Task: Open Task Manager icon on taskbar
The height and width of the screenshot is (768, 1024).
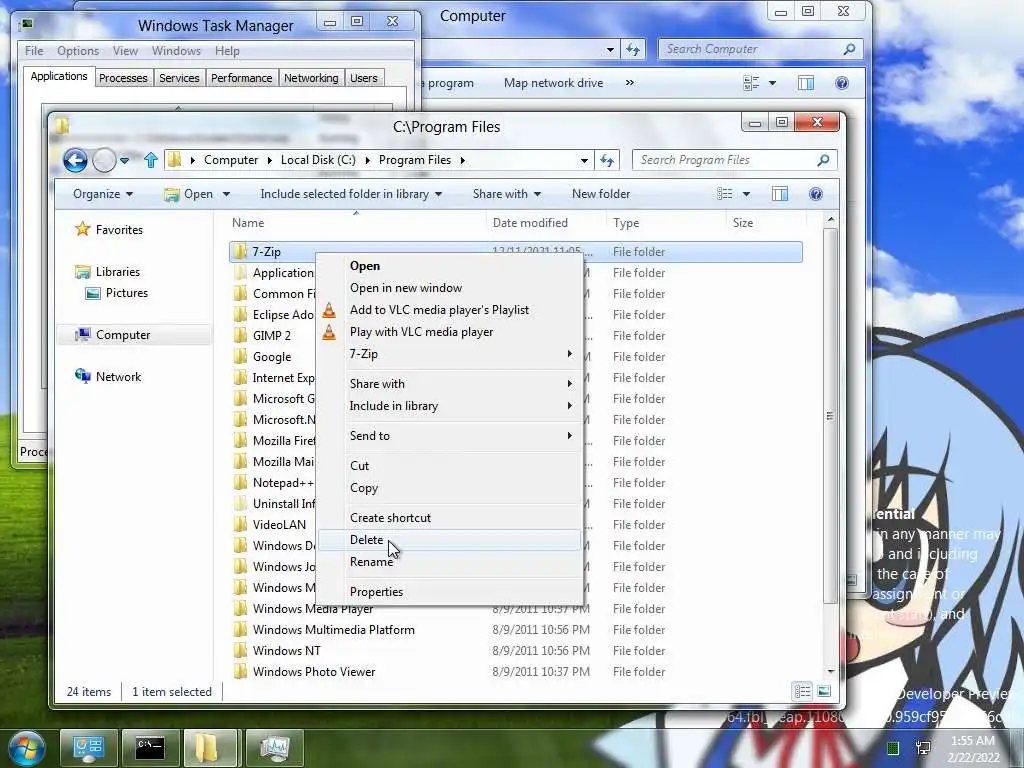Action: point(274,747)
